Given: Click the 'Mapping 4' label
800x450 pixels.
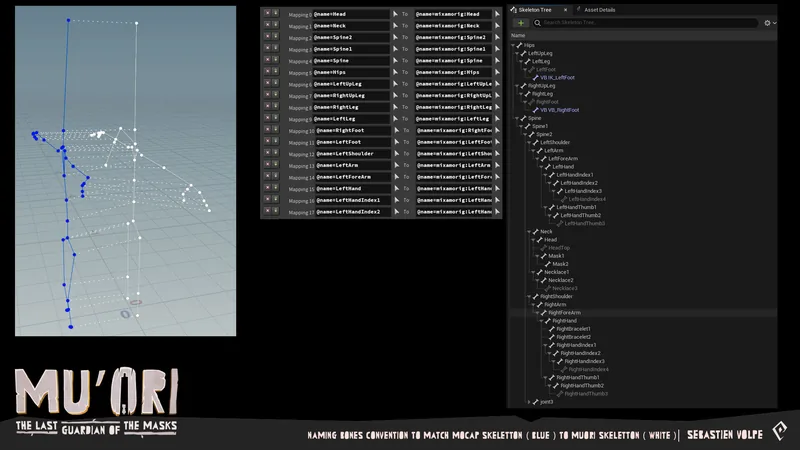Looking at the screenshot, I should coord(300,61).
